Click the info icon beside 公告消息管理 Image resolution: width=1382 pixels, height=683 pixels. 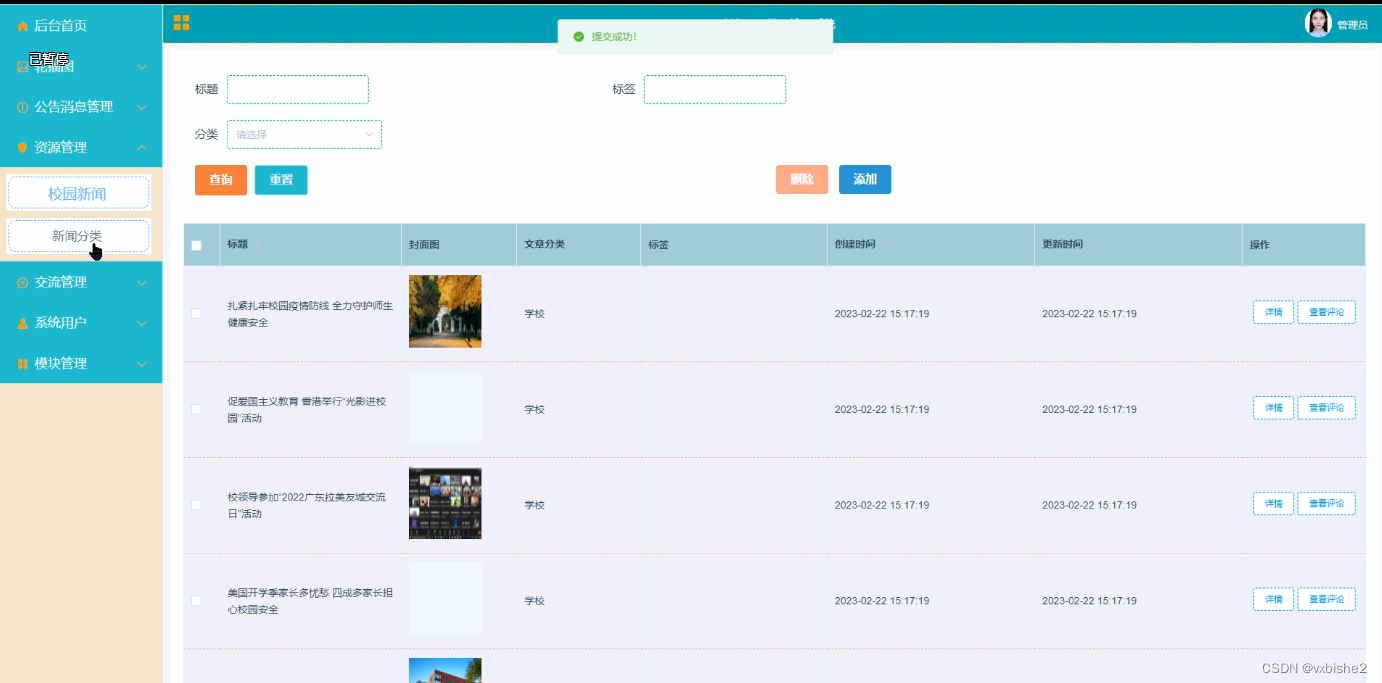pyautogui.click(x=22, y=107)
